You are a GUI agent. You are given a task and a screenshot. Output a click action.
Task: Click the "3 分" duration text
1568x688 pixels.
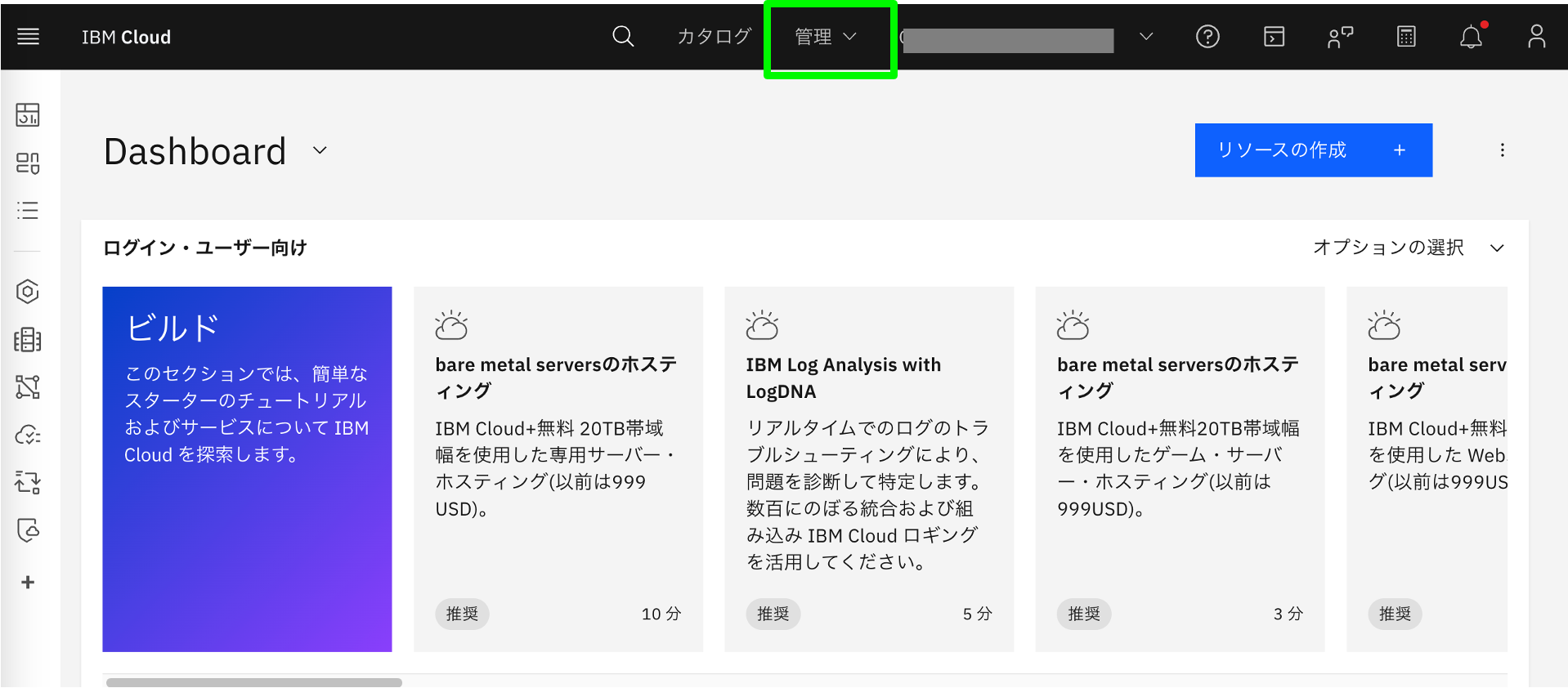pyautogui.click(x=1288, y=614)
